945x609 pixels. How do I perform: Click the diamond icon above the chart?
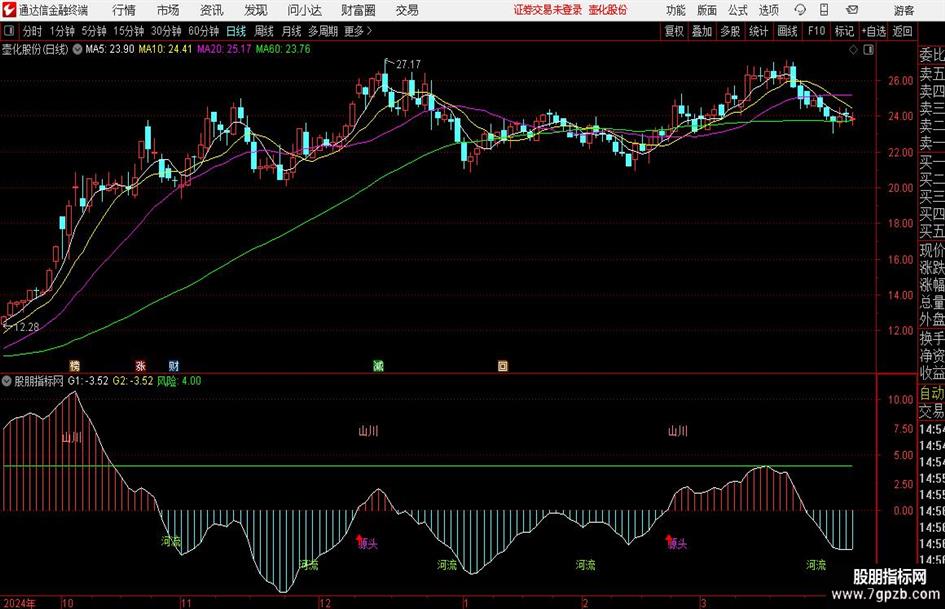[853, 50]
